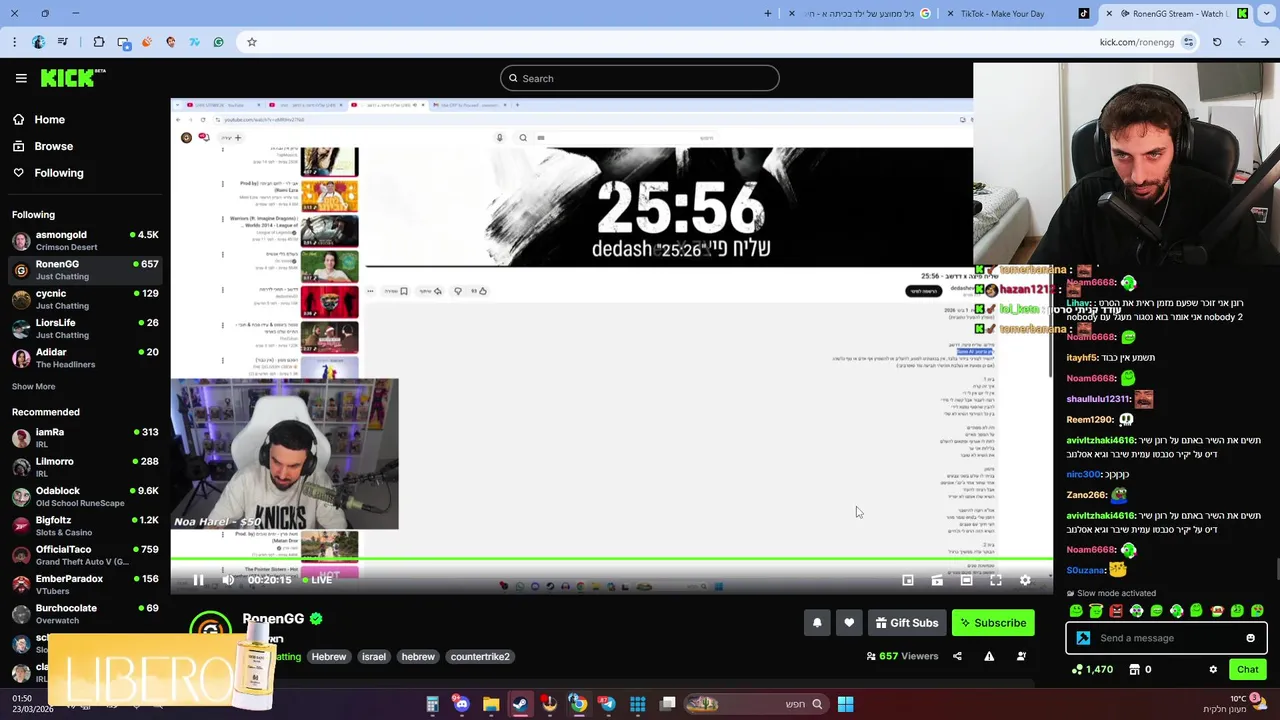Image resolution: width=1280 pixels, height=720 pixels.
Task: Click the green Subscribe button
Action: point(993,623)
